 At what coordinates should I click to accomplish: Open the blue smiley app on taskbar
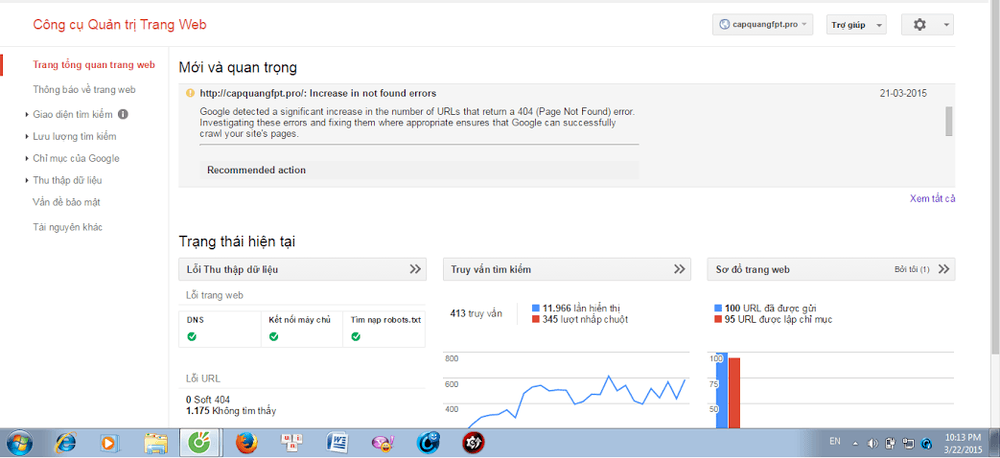(x=428, y=442)
